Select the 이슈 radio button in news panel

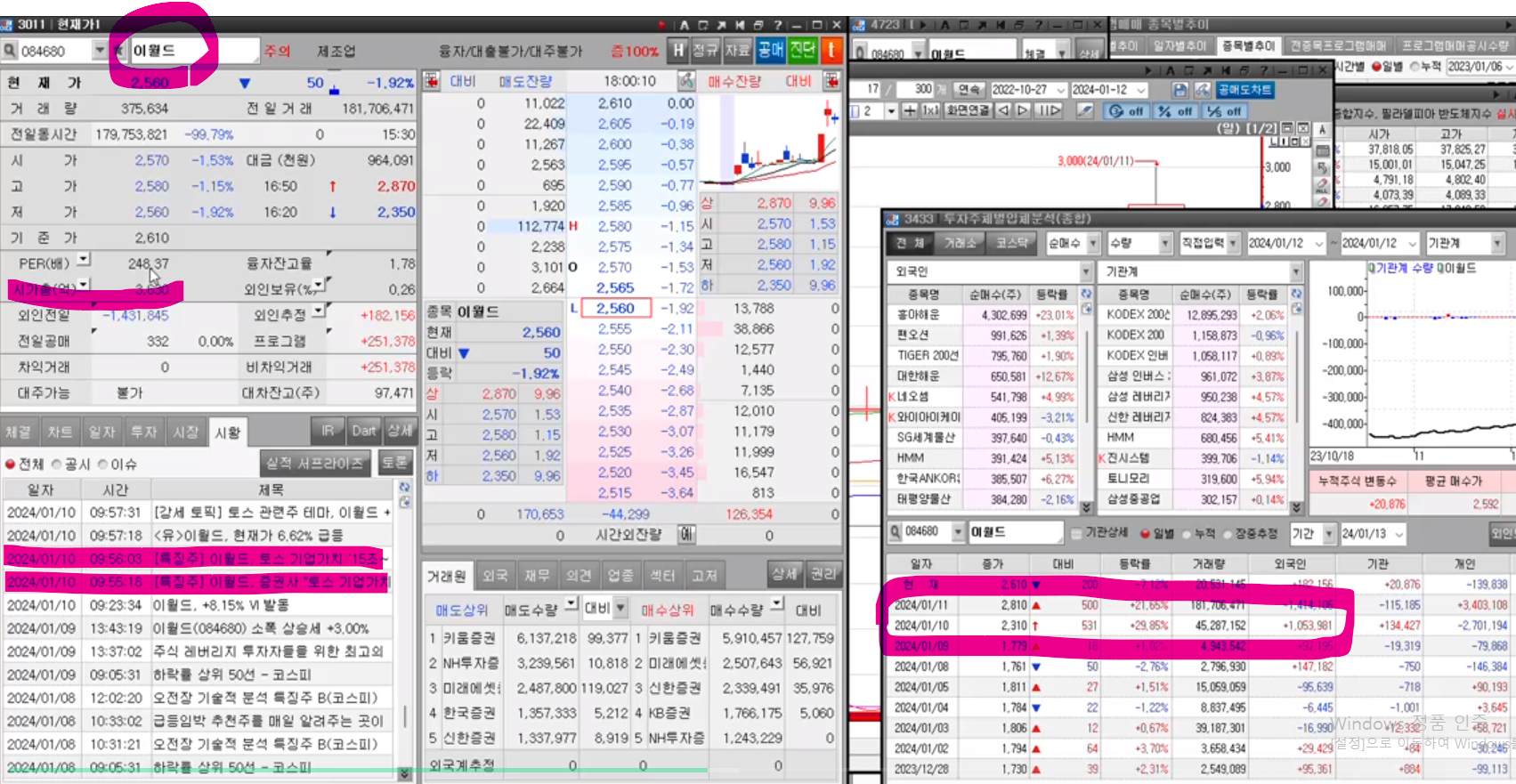point(102,464)
